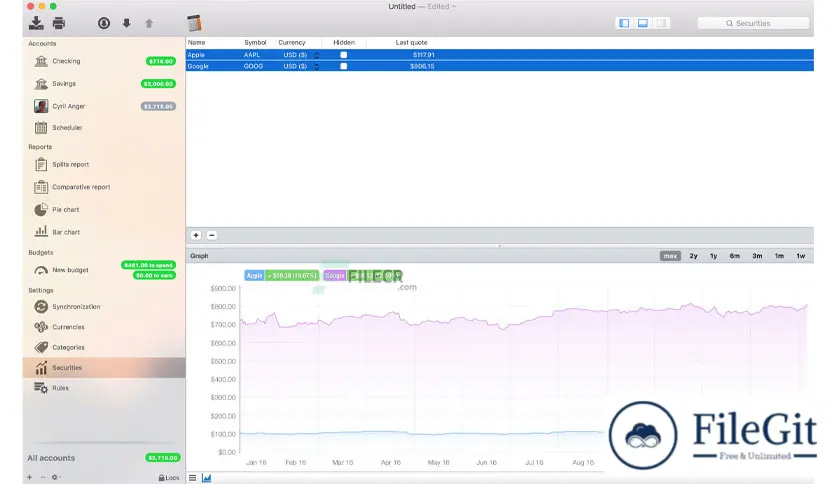
Task: Sort by the Hidden column header
Action: click(x=344, y=43)
